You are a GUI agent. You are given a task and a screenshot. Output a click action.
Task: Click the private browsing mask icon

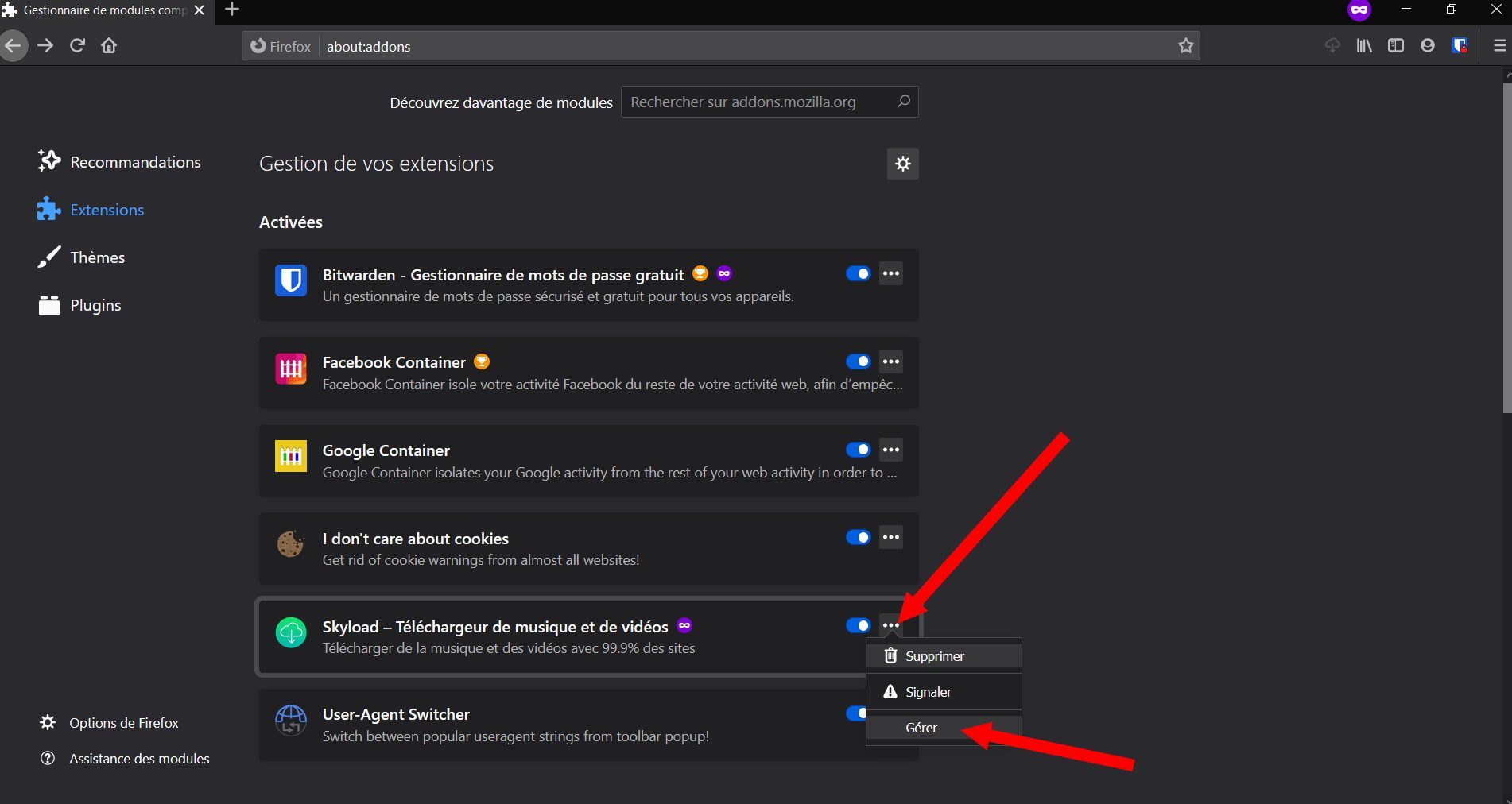(1359, 10)
